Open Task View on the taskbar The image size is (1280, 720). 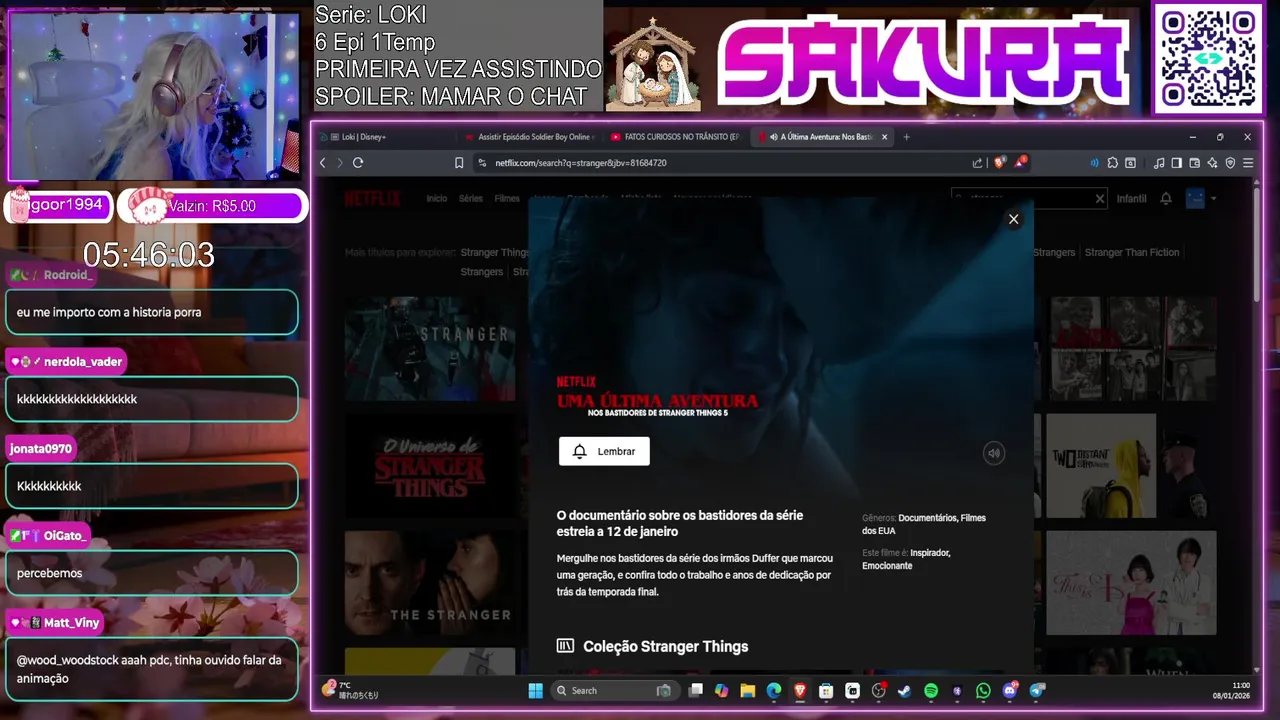(x=695, y=690)
